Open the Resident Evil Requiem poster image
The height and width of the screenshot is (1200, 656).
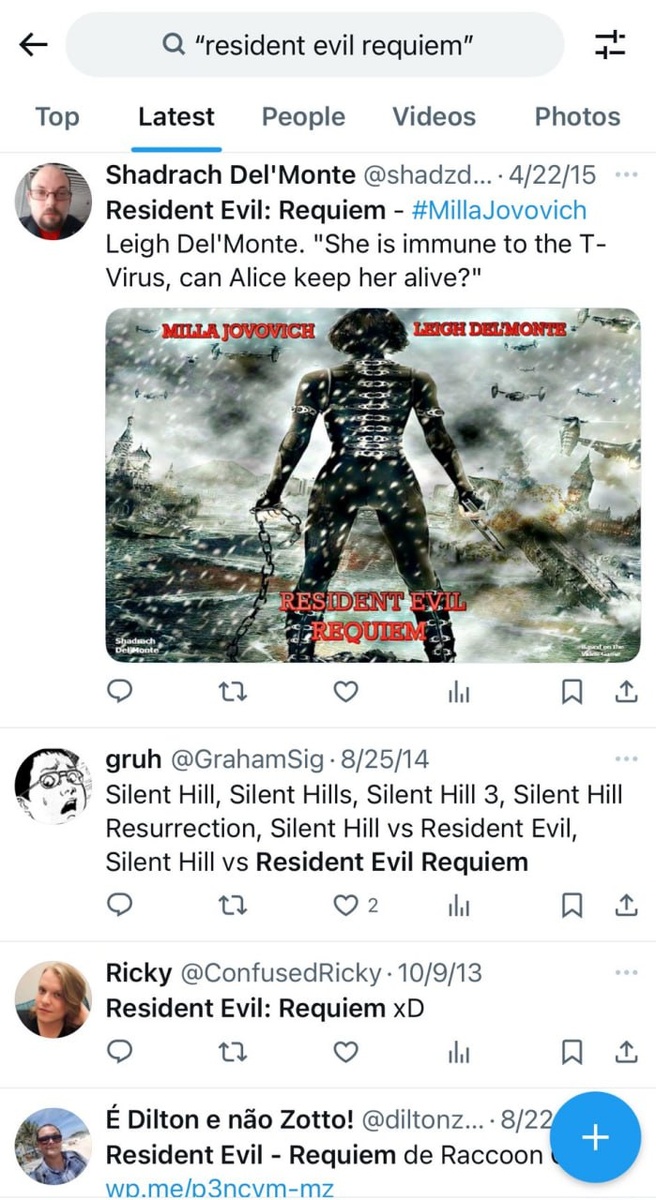click(x=373, y=485)
